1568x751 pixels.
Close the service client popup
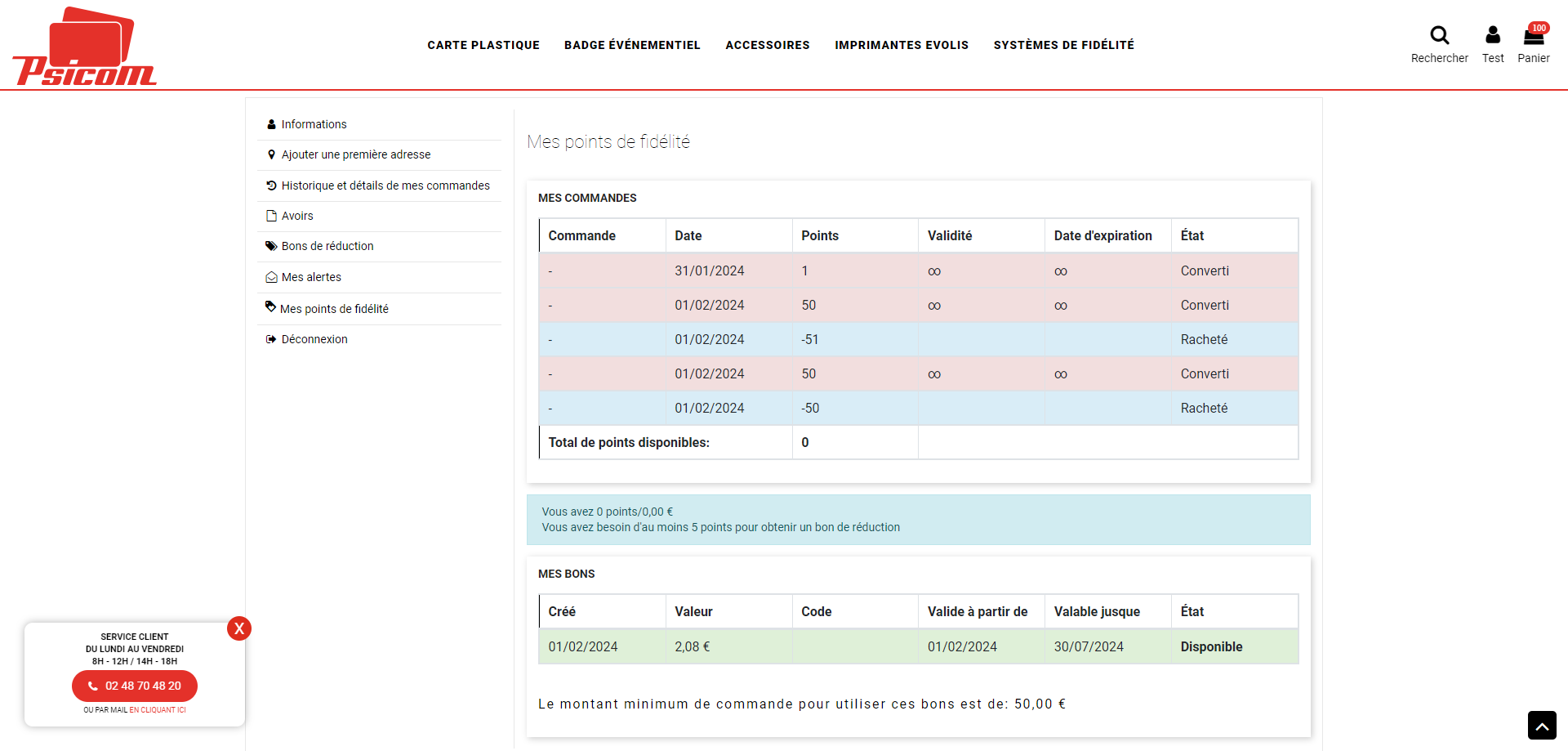click(239, 628)
